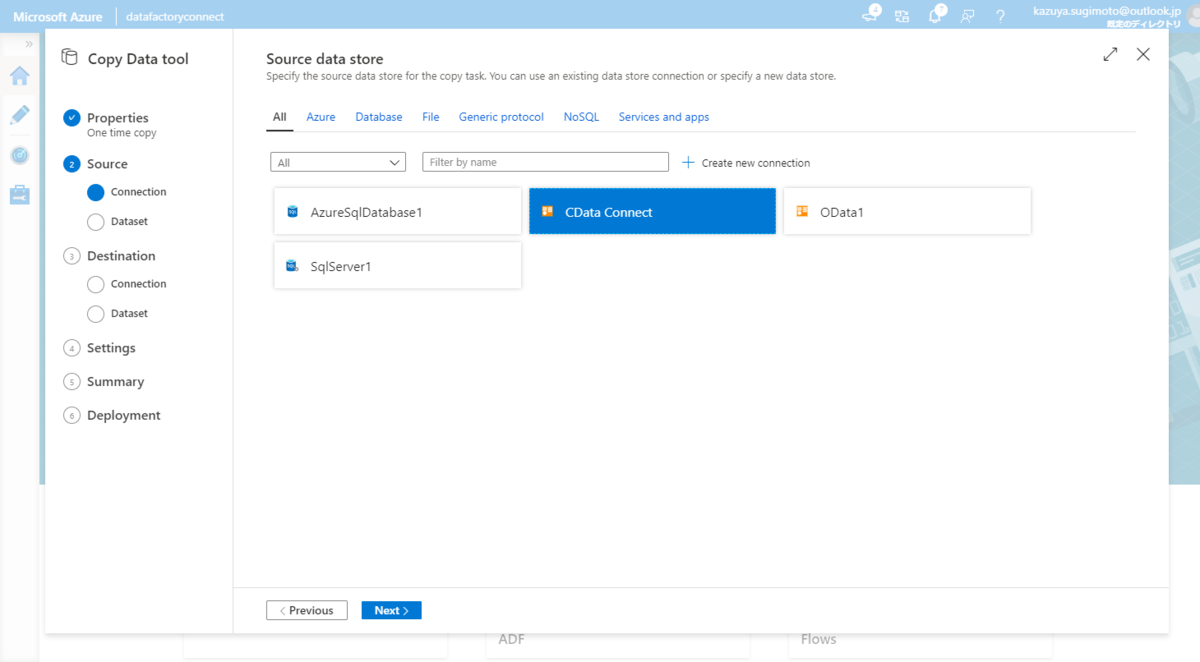Screen dimensions: 1200x662
Task: Switch to the All tab
Action: (279, 117)
